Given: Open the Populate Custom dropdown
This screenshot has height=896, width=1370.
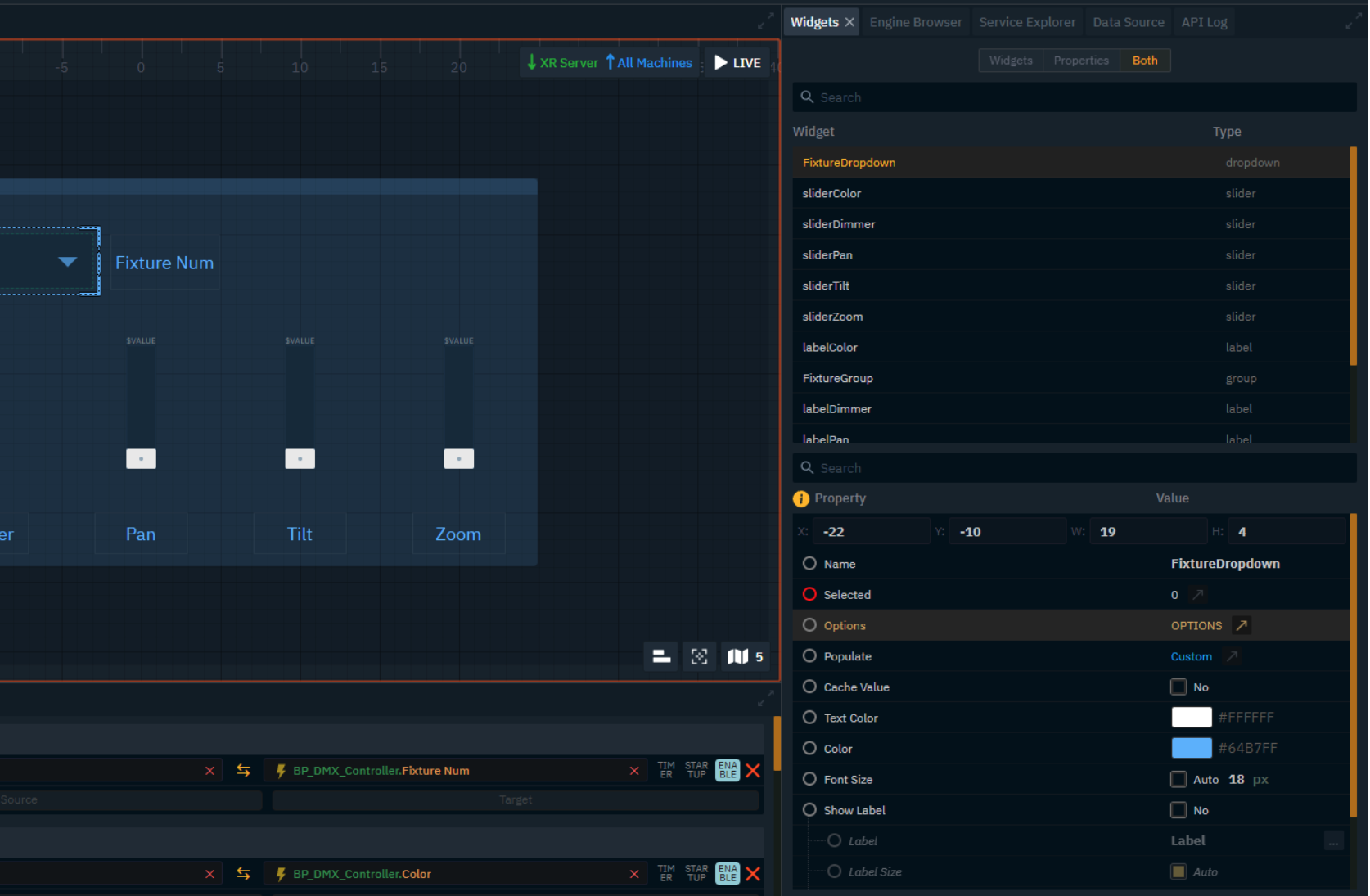Looking at the screenshot, I should (1191, 656).
